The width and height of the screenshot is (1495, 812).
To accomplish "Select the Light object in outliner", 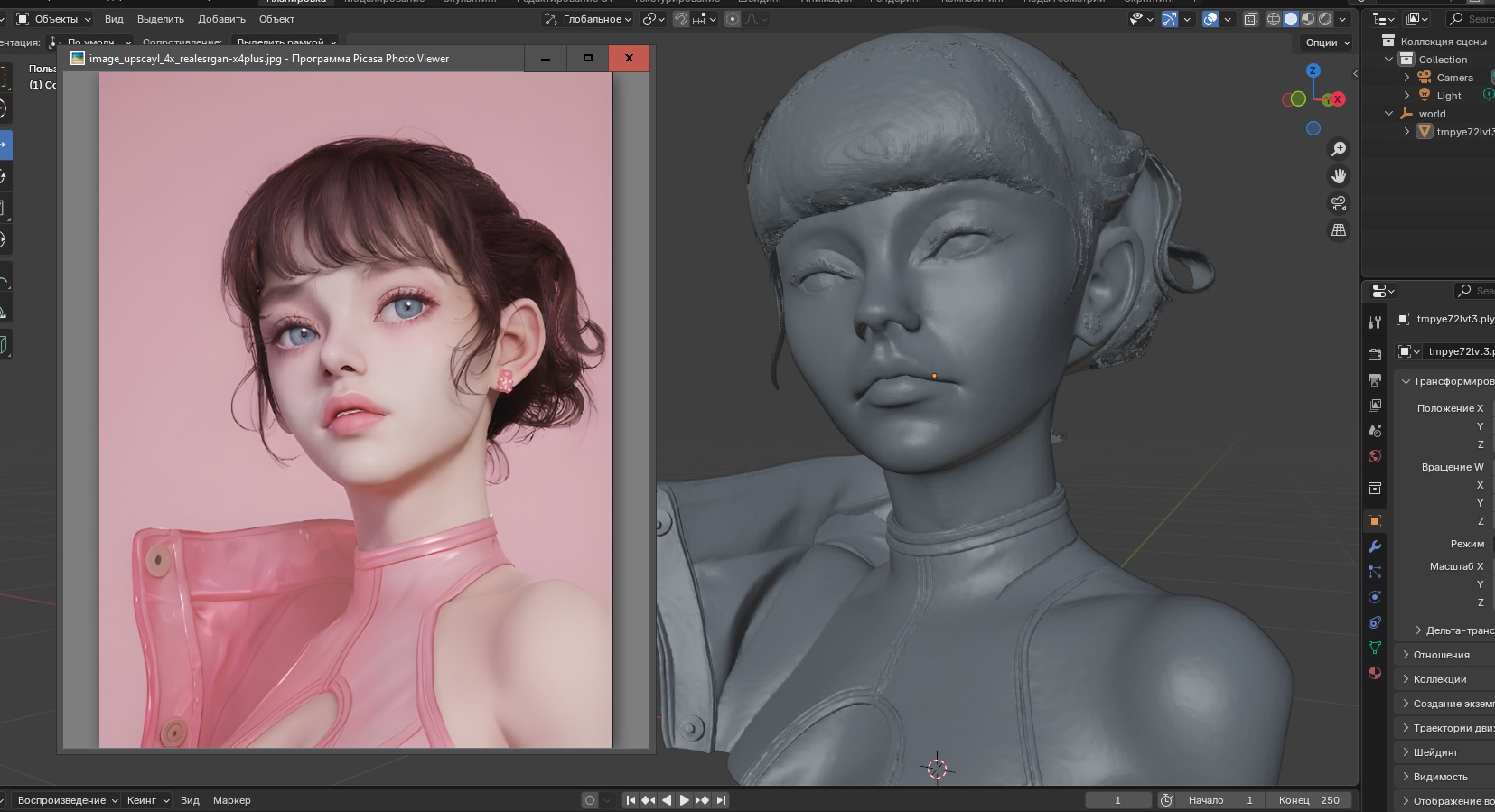I will tap(1449, 96).
